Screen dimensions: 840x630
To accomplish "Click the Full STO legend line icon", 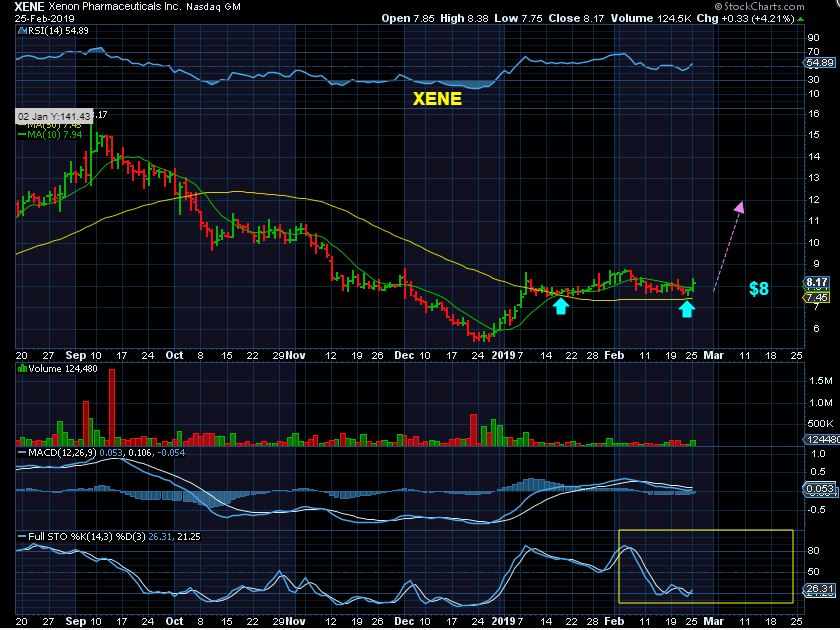I will pyautogui.click(x=20, y=537).
